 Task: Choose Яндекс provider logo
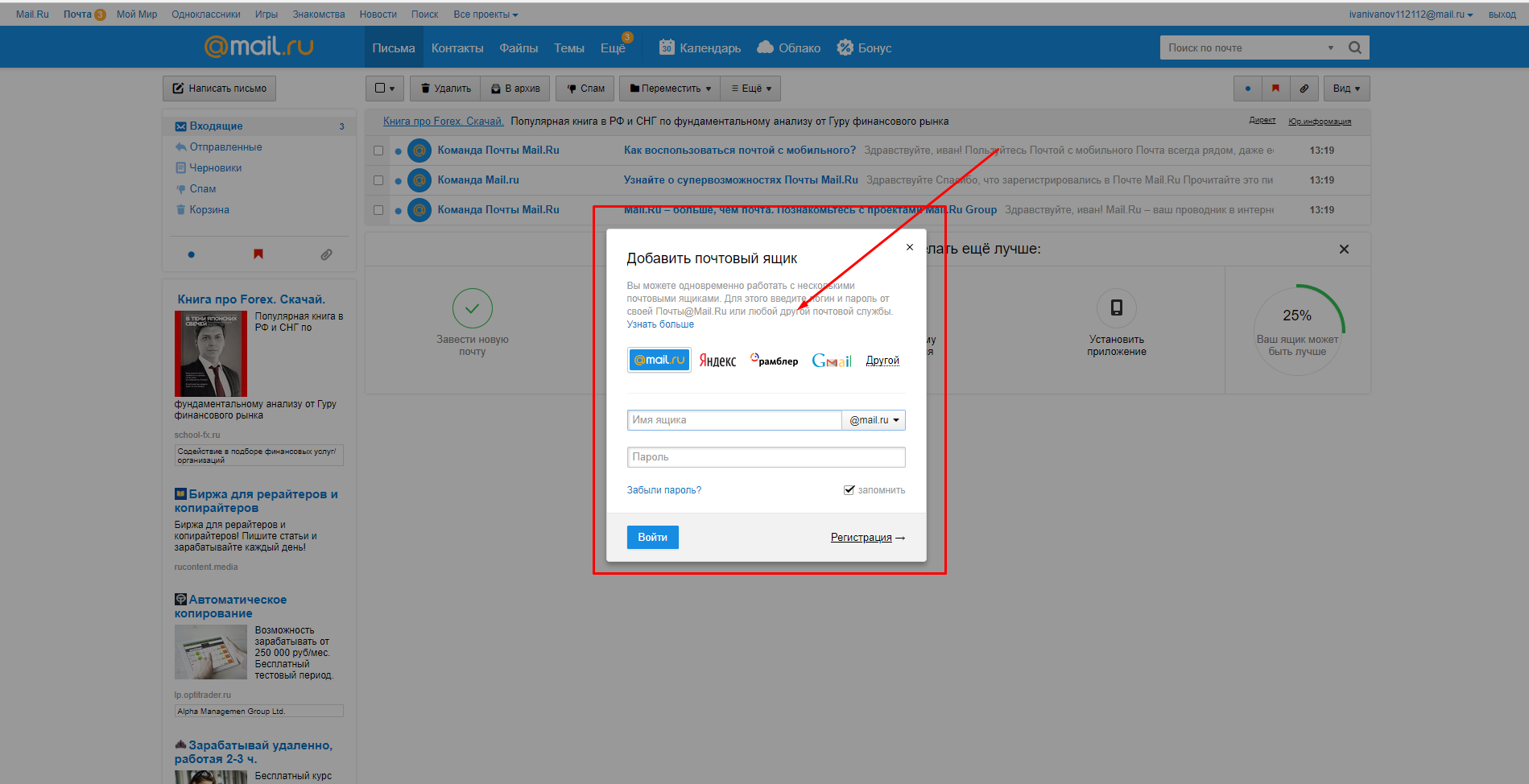click(x=717, y=361)
